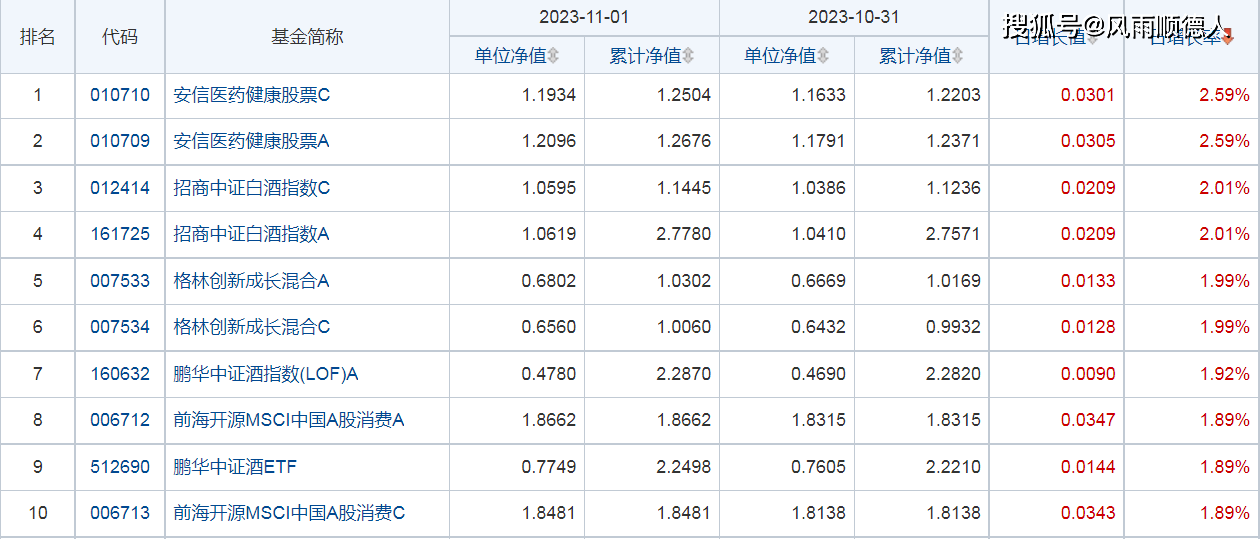Screen dimensions: 1260x539
Task: Open fund code 512690 link
Action: click(120, 467)
